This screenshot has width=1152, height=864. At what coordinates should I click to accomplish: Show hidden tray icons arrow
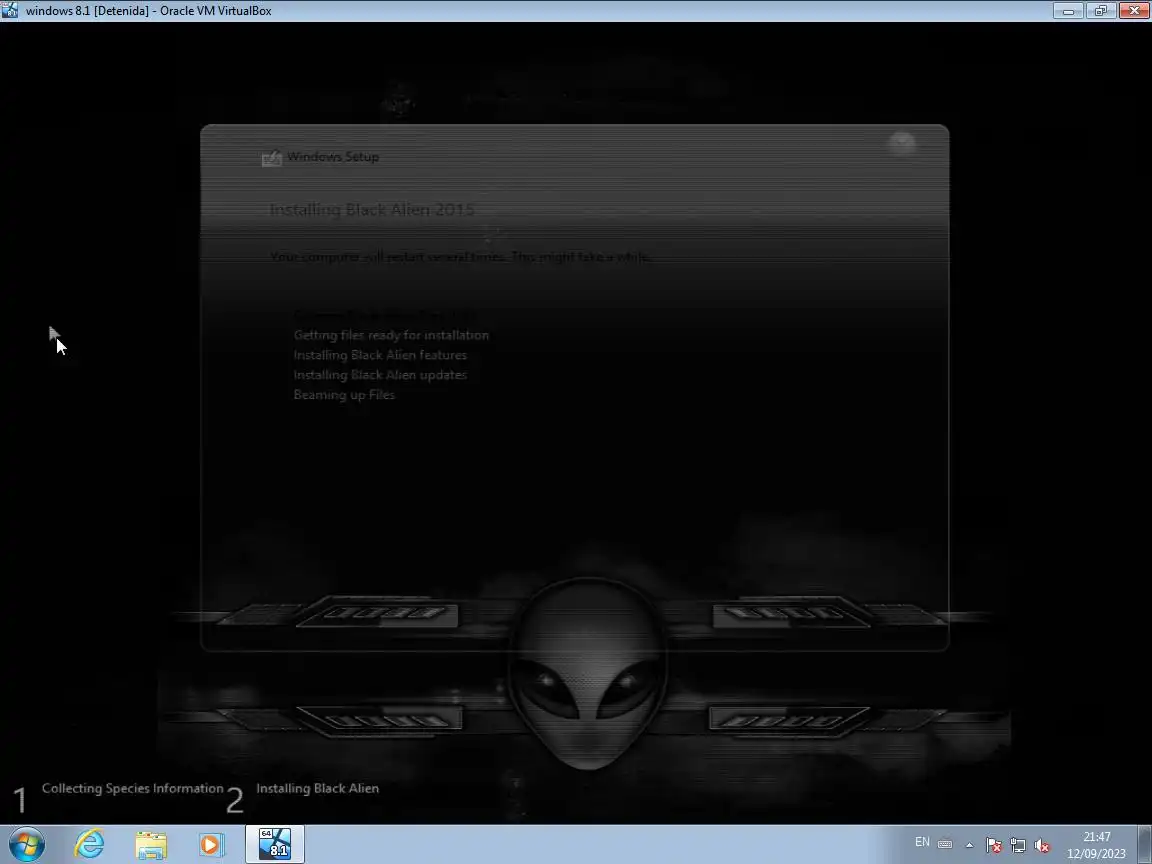(x=969, y=845)
